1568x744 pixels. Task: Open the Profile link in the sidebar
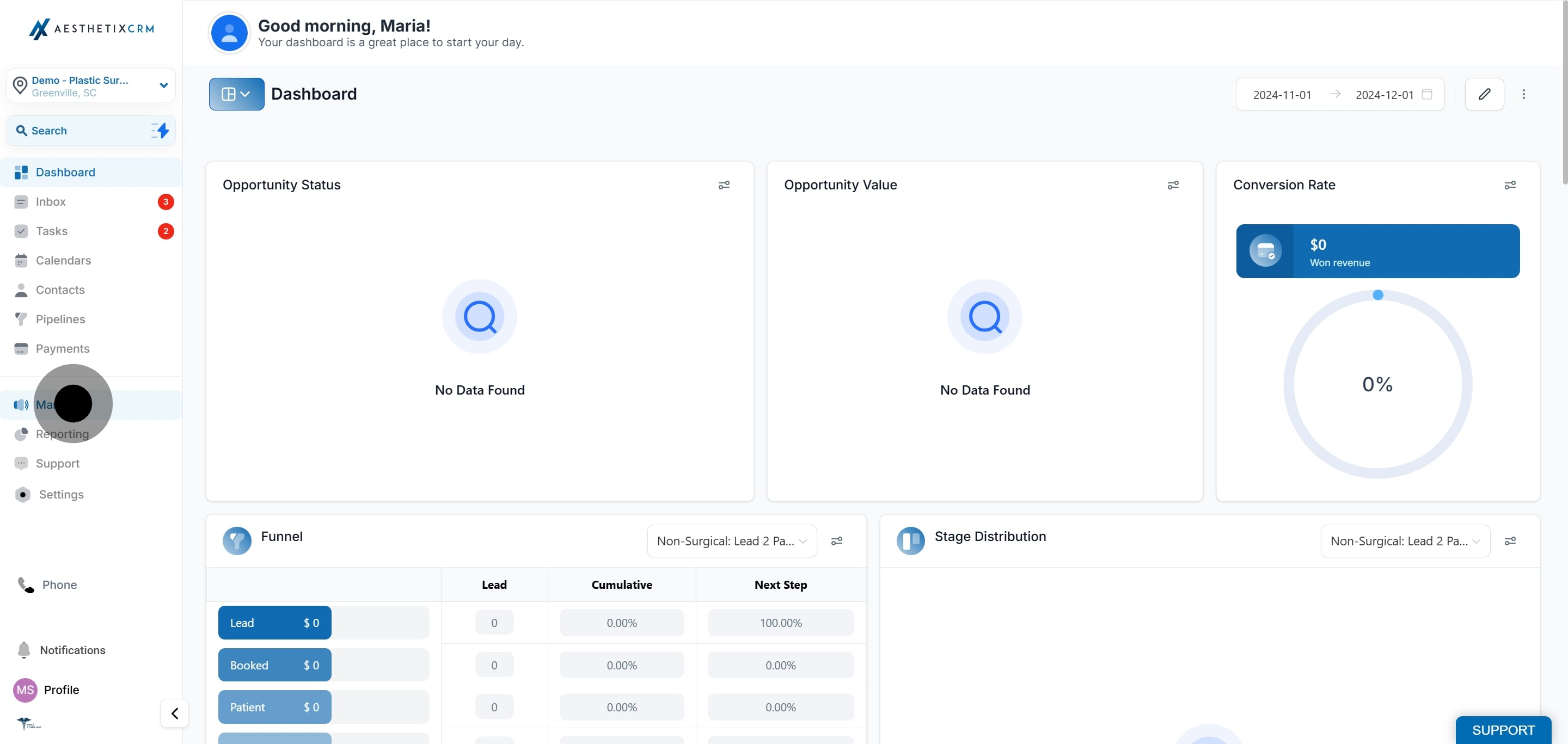tap(61, 690)
